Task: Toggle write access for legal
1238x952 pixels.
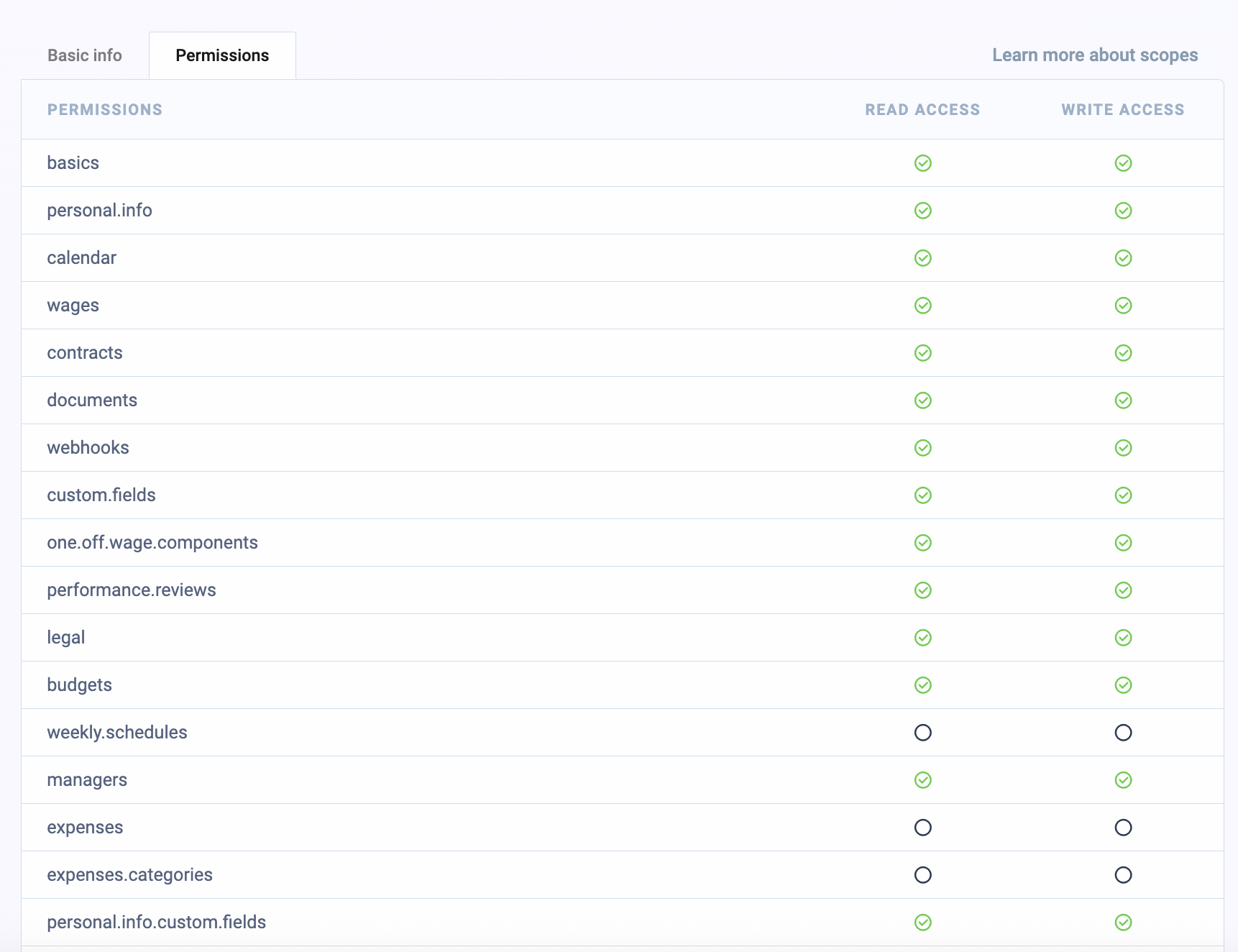Action: [1123, 637]
